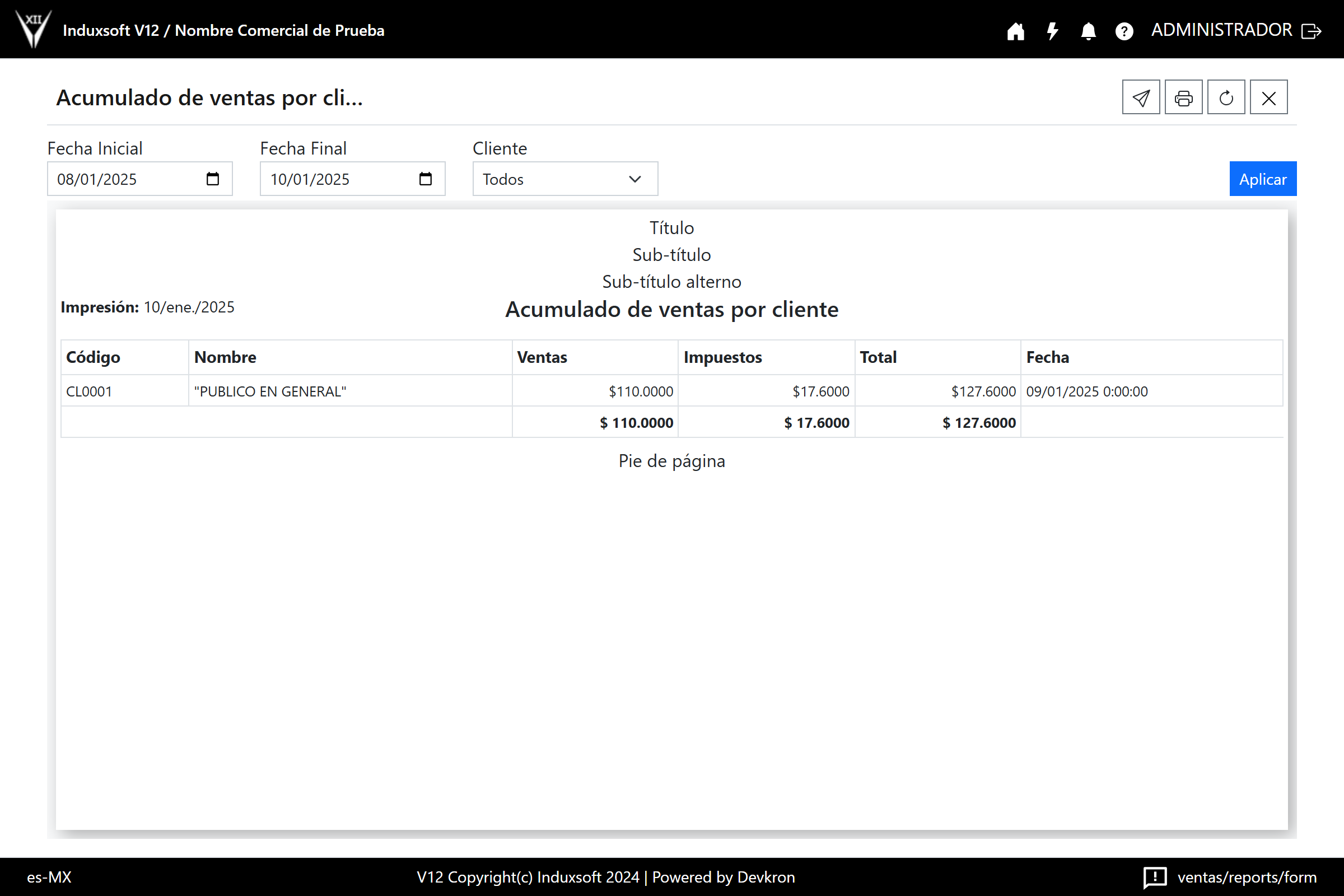Click the ADMINISTRADOR user label

[1221, 30]
